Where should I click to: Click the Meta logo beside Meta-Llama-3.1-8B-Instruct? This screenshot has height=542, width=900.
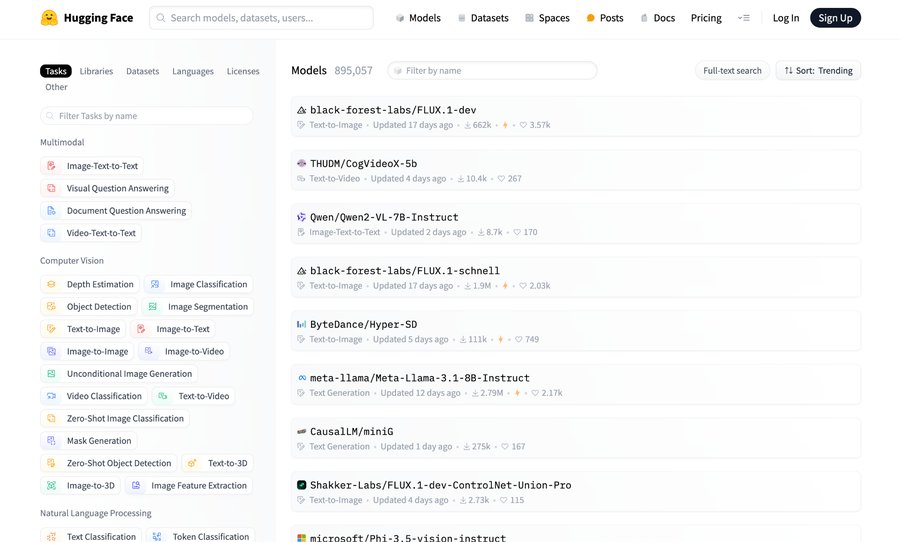pos(302,378)
